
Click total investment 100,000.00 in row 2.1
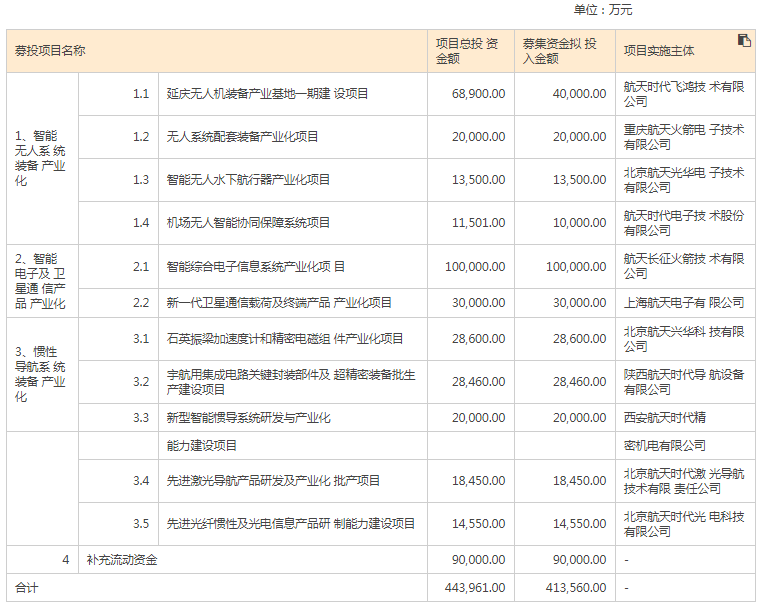tap(475, 267)
